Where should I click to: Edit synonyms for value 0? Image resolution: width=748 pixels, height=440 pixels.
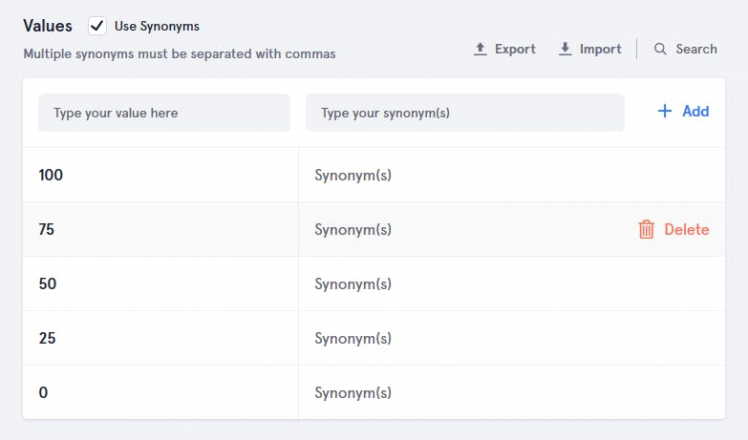(353, 393)
